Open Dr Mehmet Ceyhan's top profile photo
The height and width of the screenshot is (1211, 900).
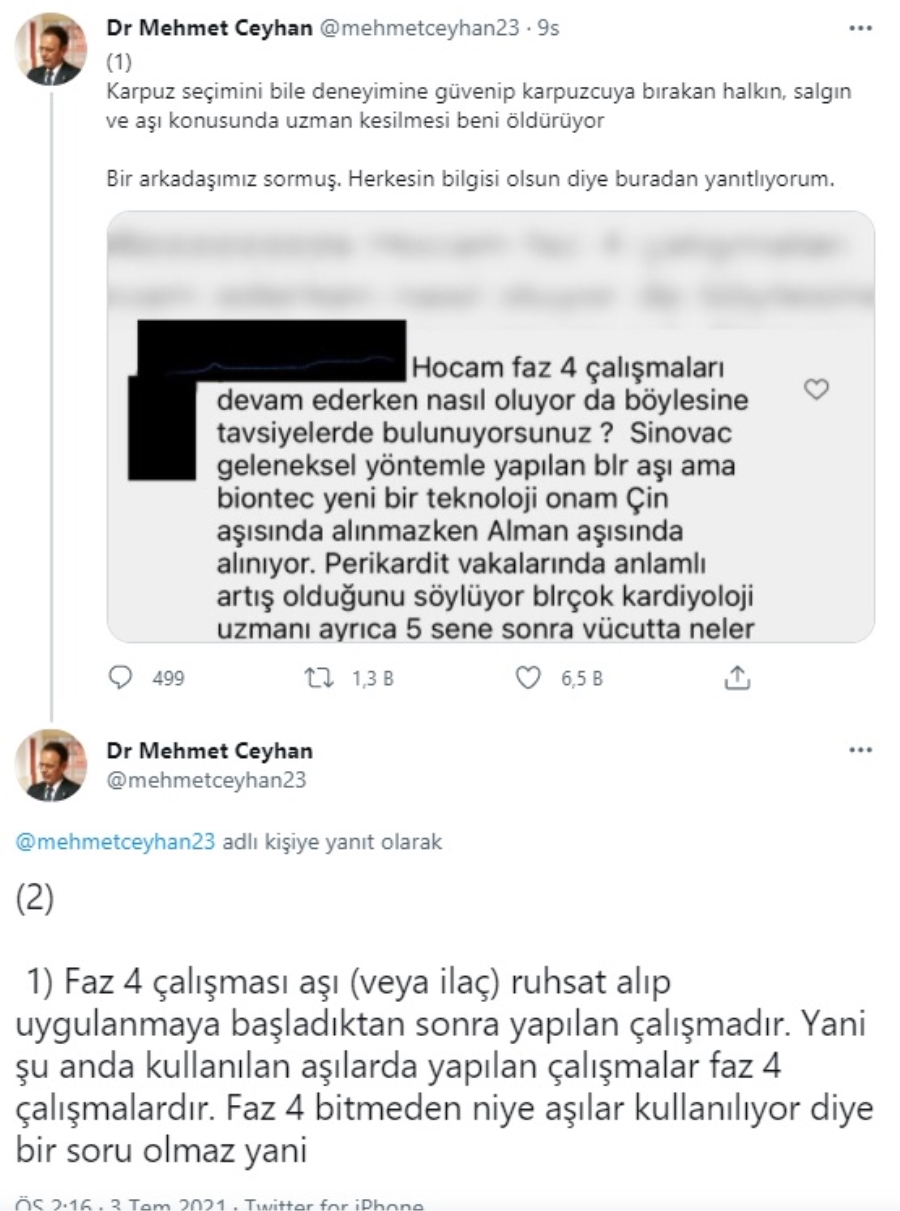click(51, 49)
